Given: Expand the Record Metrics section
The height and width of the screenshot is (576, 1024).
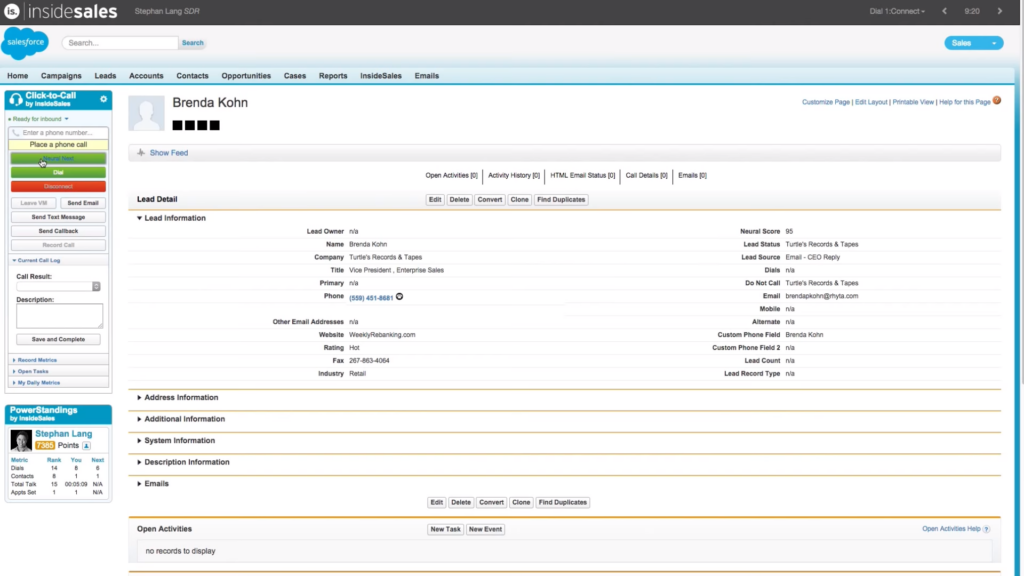Looking at the screenshot, I should point(34,360).
